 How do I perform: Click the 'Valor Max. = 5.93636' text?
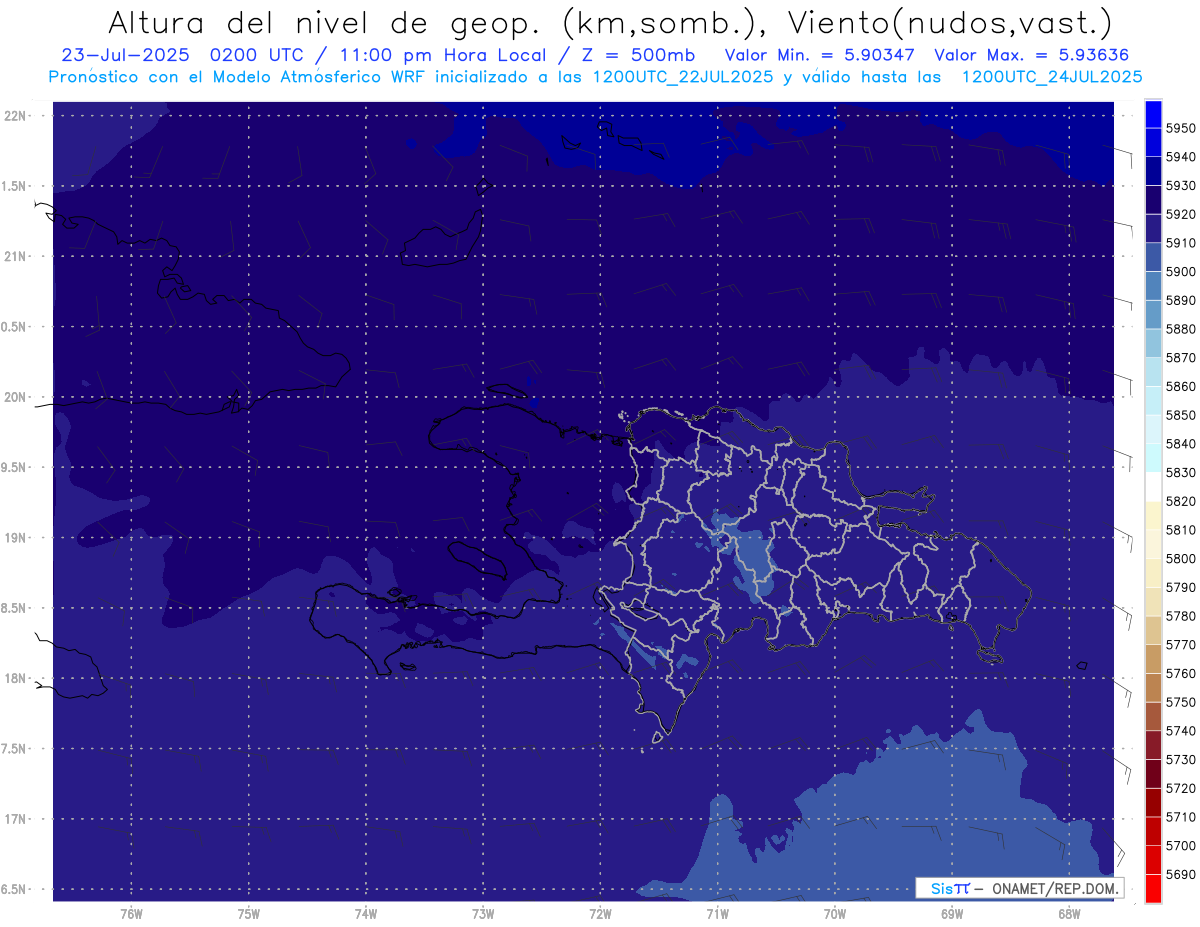1034,56
